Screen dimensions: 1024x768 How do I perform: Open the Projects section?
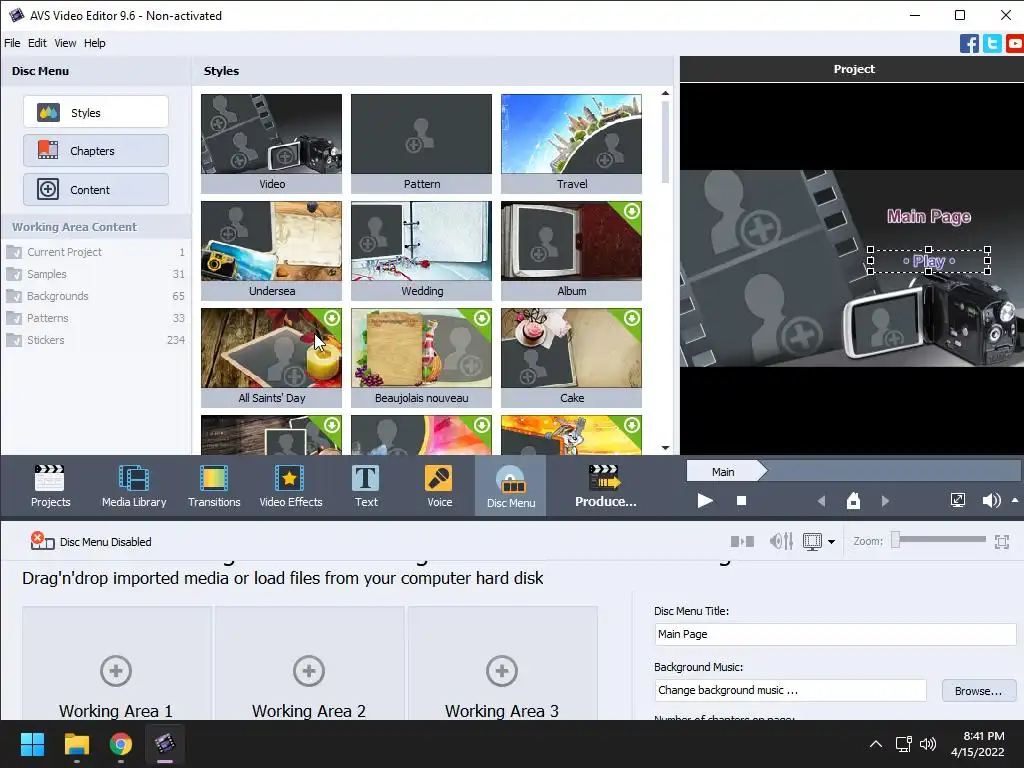[50, 486]
